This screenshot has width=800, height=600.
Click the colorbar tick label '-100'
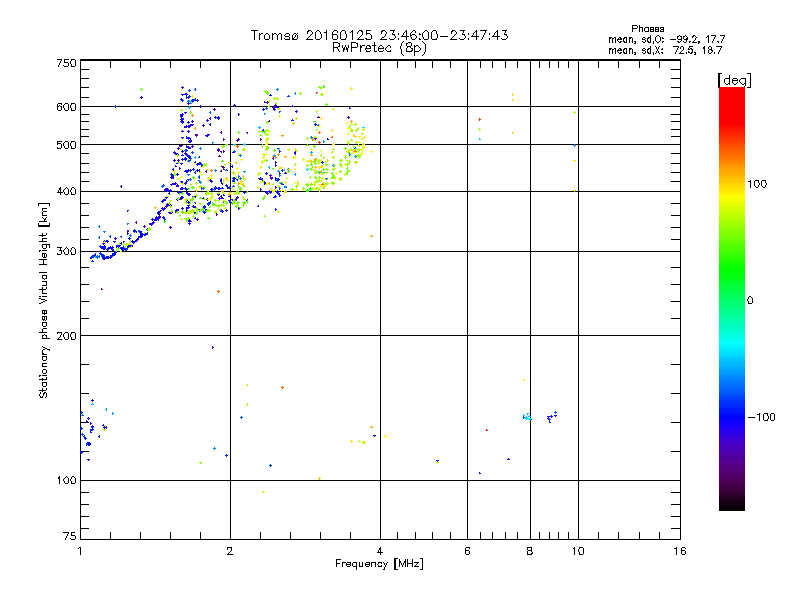pos(761,417)
